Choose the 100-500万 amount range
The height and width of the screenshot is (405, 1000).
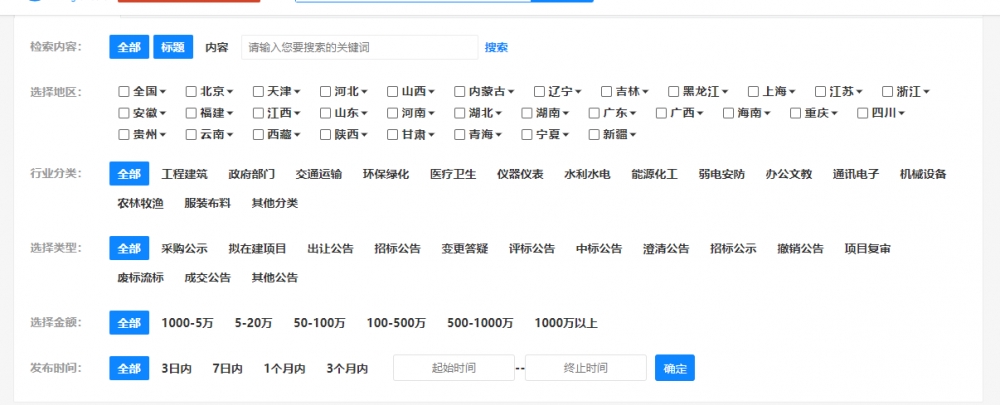point(396,323)
